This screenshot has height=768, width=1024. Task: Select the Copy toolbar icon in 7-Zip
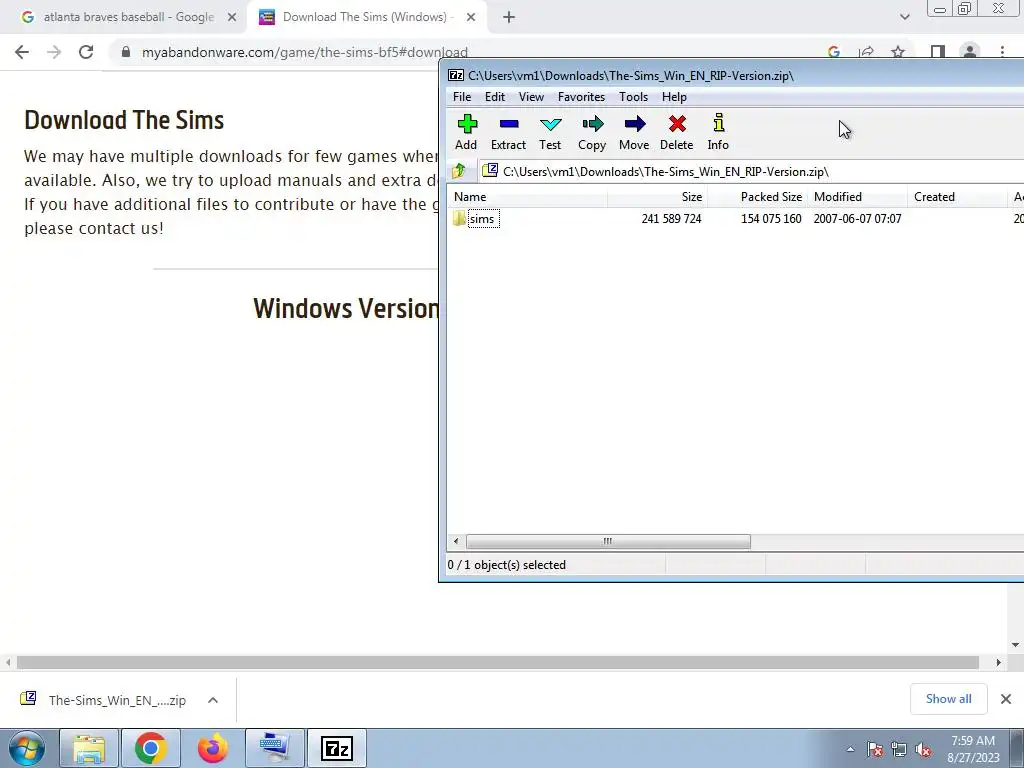pyautogui.click(x=592, y=133)
